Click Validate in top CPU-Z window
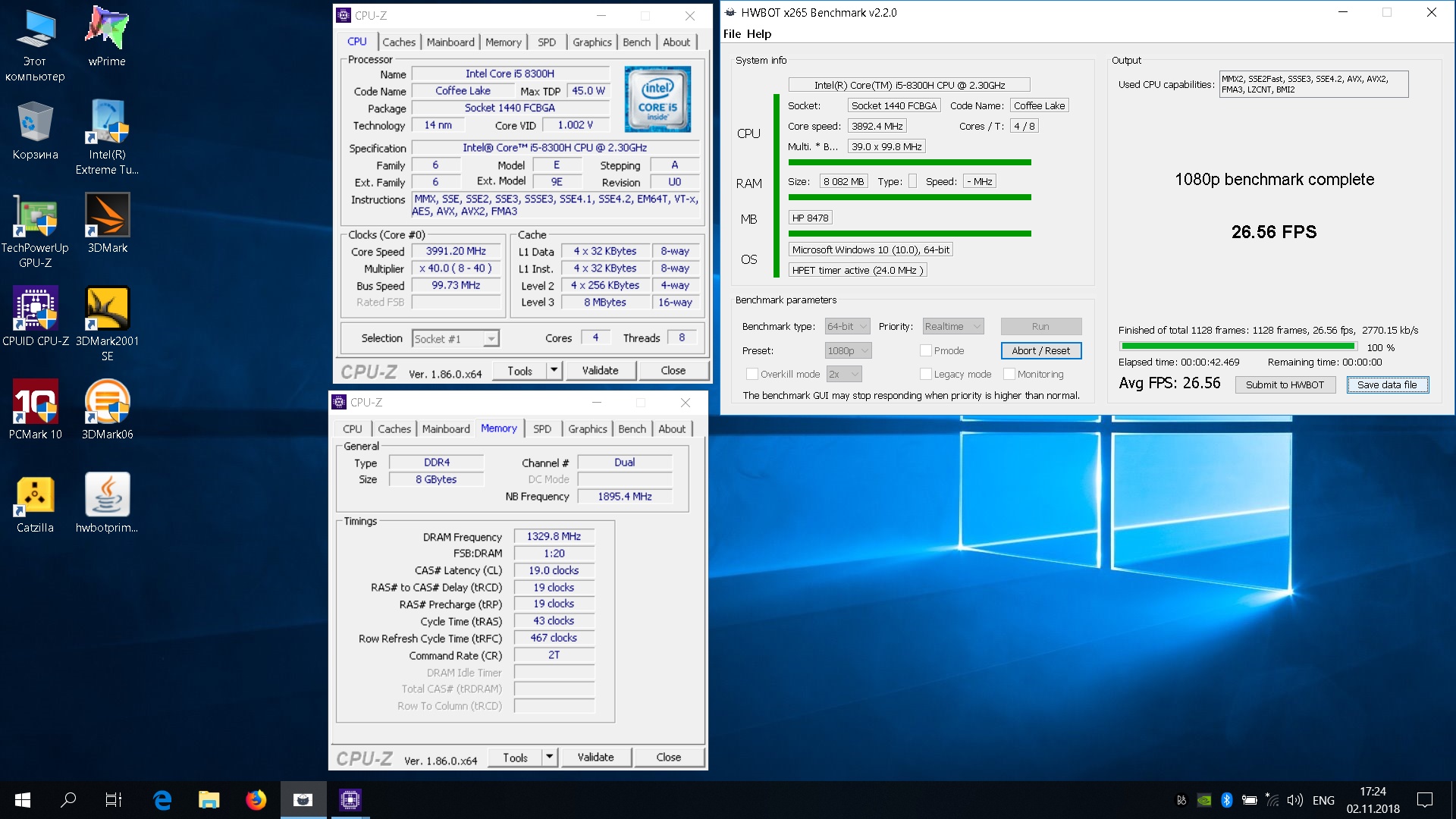This screenshot has width=1456, height=819. pos(600,370)
